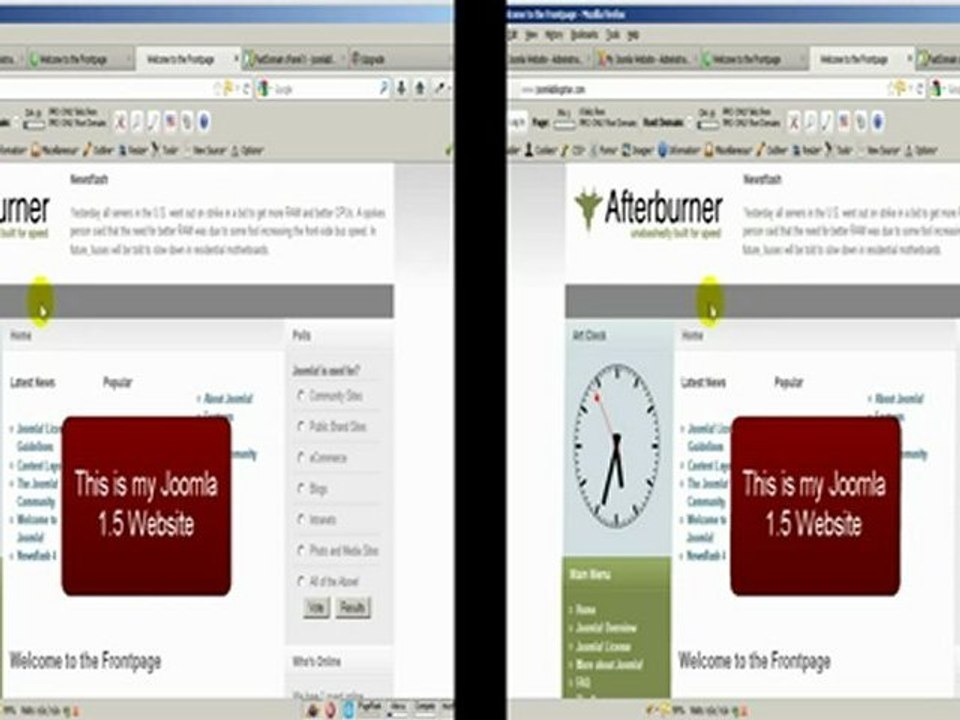Select the Blogs poll option
Viewport: 960px width, 720px height.
(301, 488)
